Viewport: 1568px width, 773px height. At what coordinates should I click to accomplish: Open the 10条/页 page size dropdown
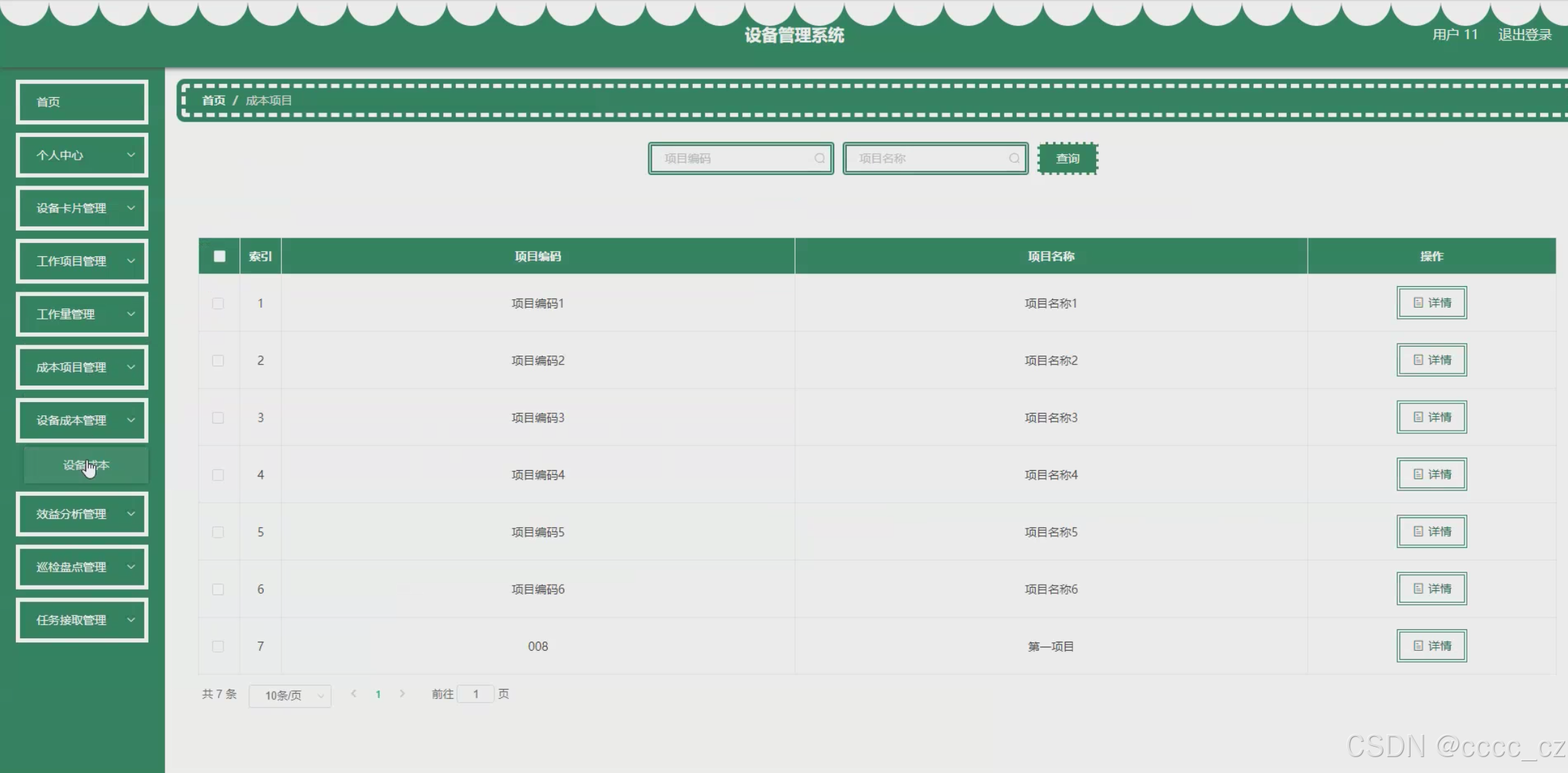tap(290, 695)
